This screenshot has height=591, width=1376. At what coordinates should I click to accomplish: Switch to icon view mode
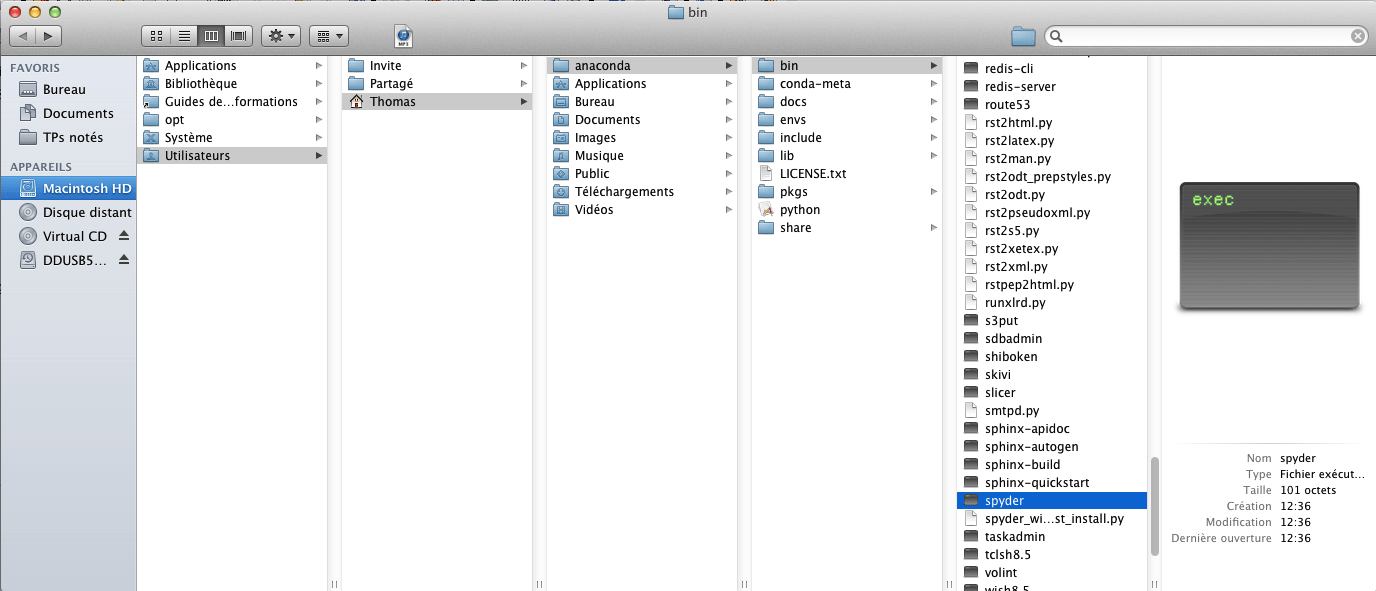[156, 36]
